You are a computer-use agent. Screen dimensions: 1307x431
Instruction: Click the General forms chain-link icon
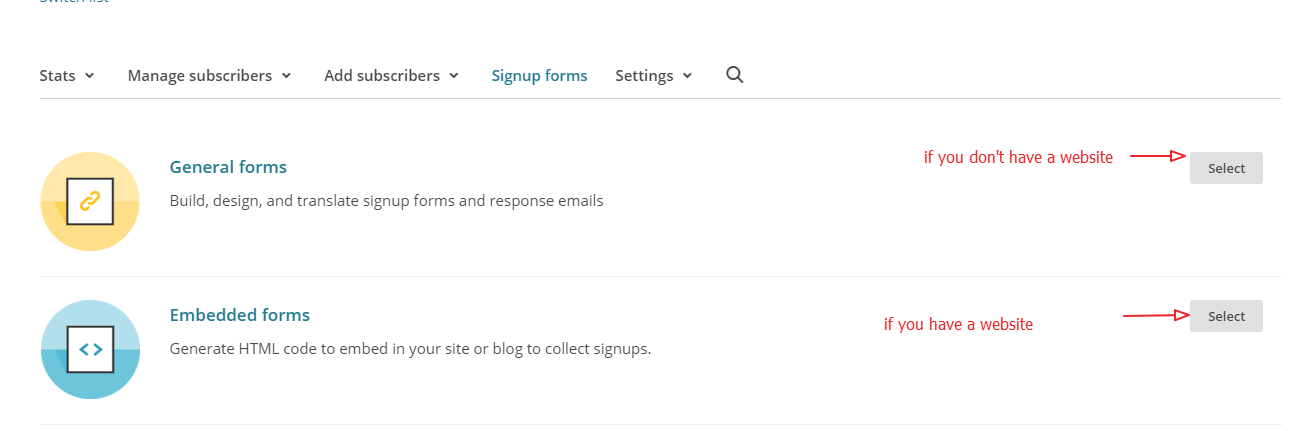coord(90,201)
